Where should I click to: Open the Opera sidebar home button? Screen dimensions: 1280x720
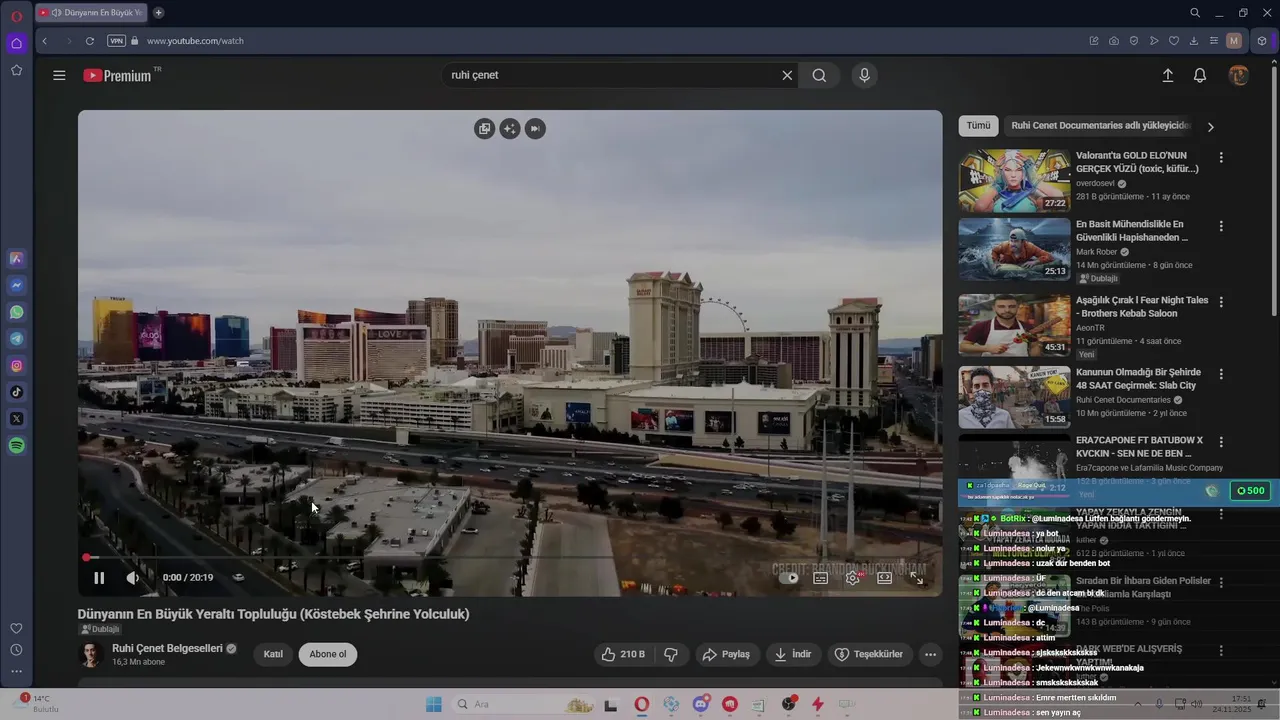coord(16,43)
